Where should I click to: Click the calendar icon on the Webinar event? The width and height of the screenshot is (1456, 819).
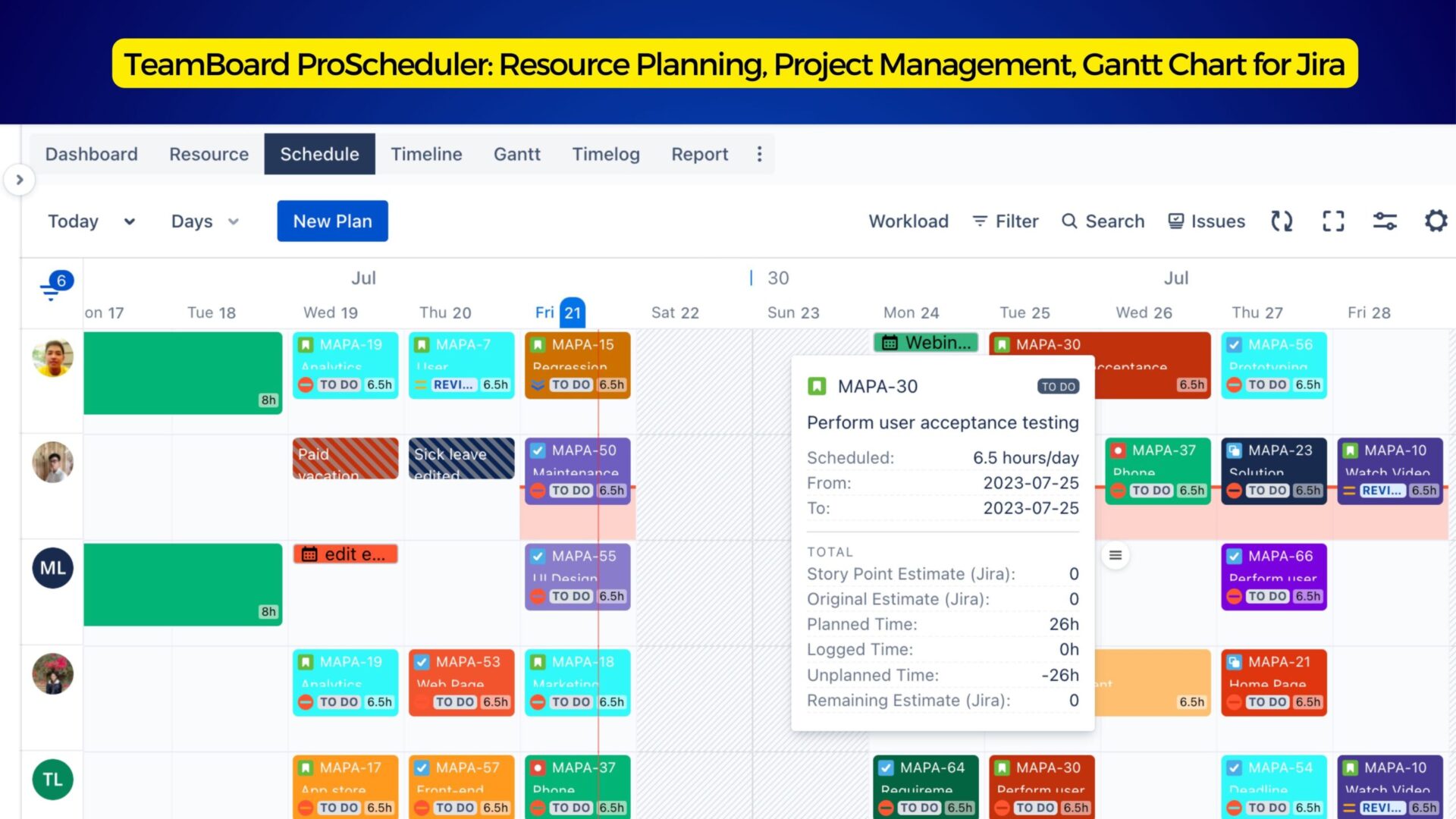click(x=890, y=343)
